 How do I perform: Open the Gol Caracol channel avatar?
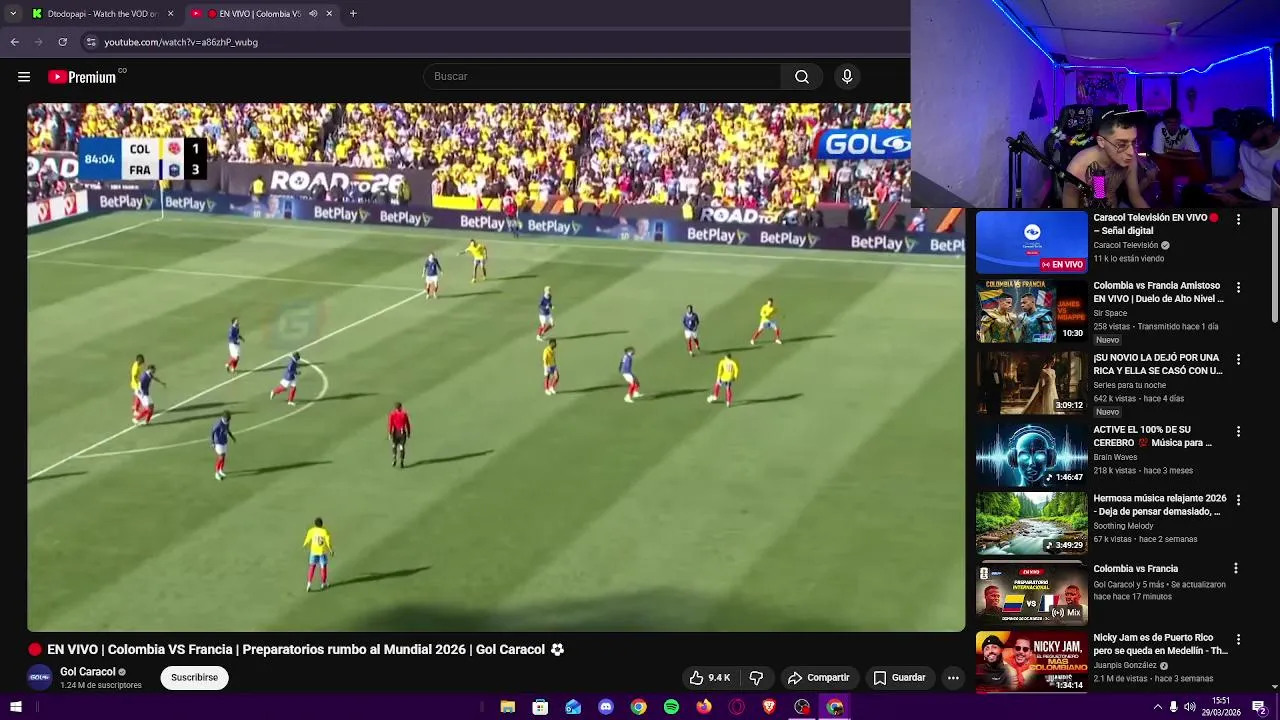click(x=39, y=677)
